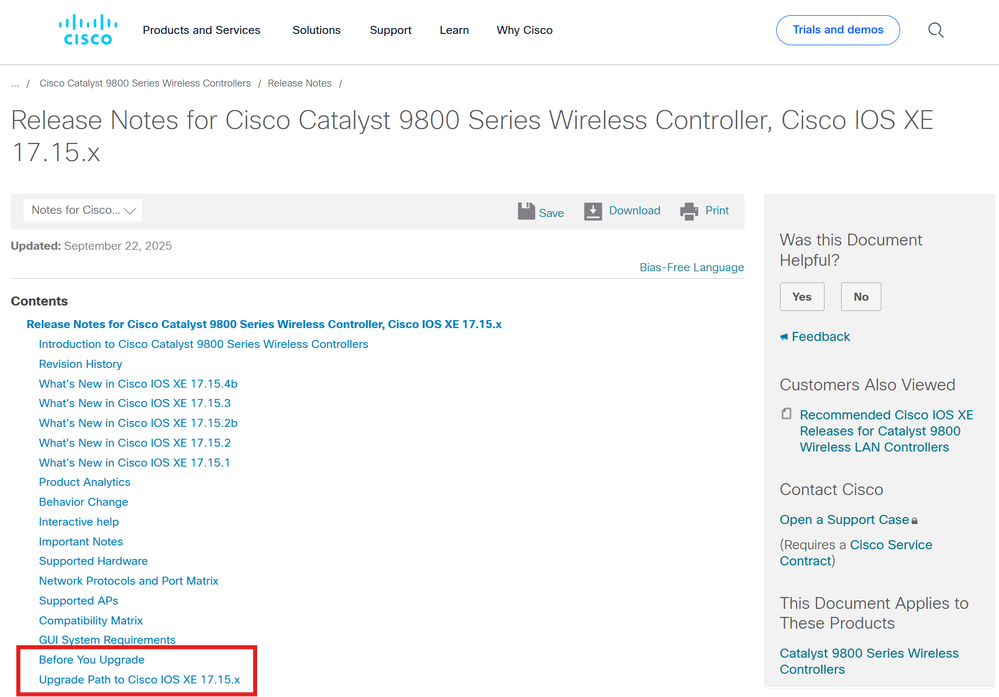Screen dimensions: 999x697
Task: Open the Bias-Free Language link
Action: [691, 267]
